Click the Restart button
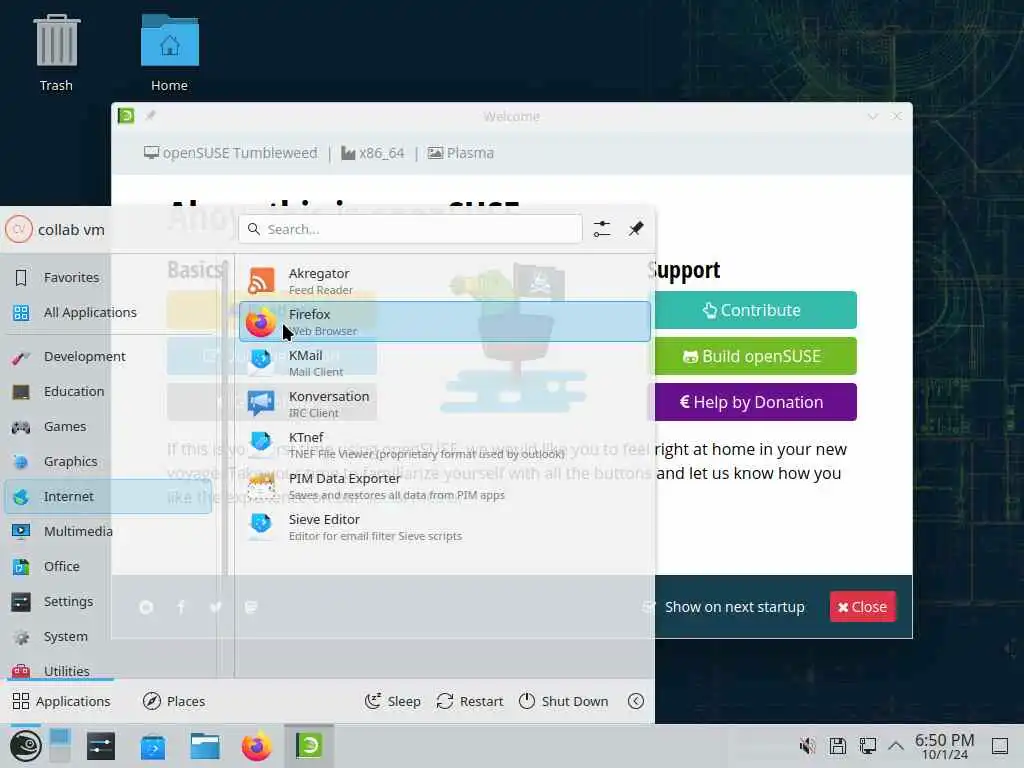 pyautogui.click(x=470, y=701)
